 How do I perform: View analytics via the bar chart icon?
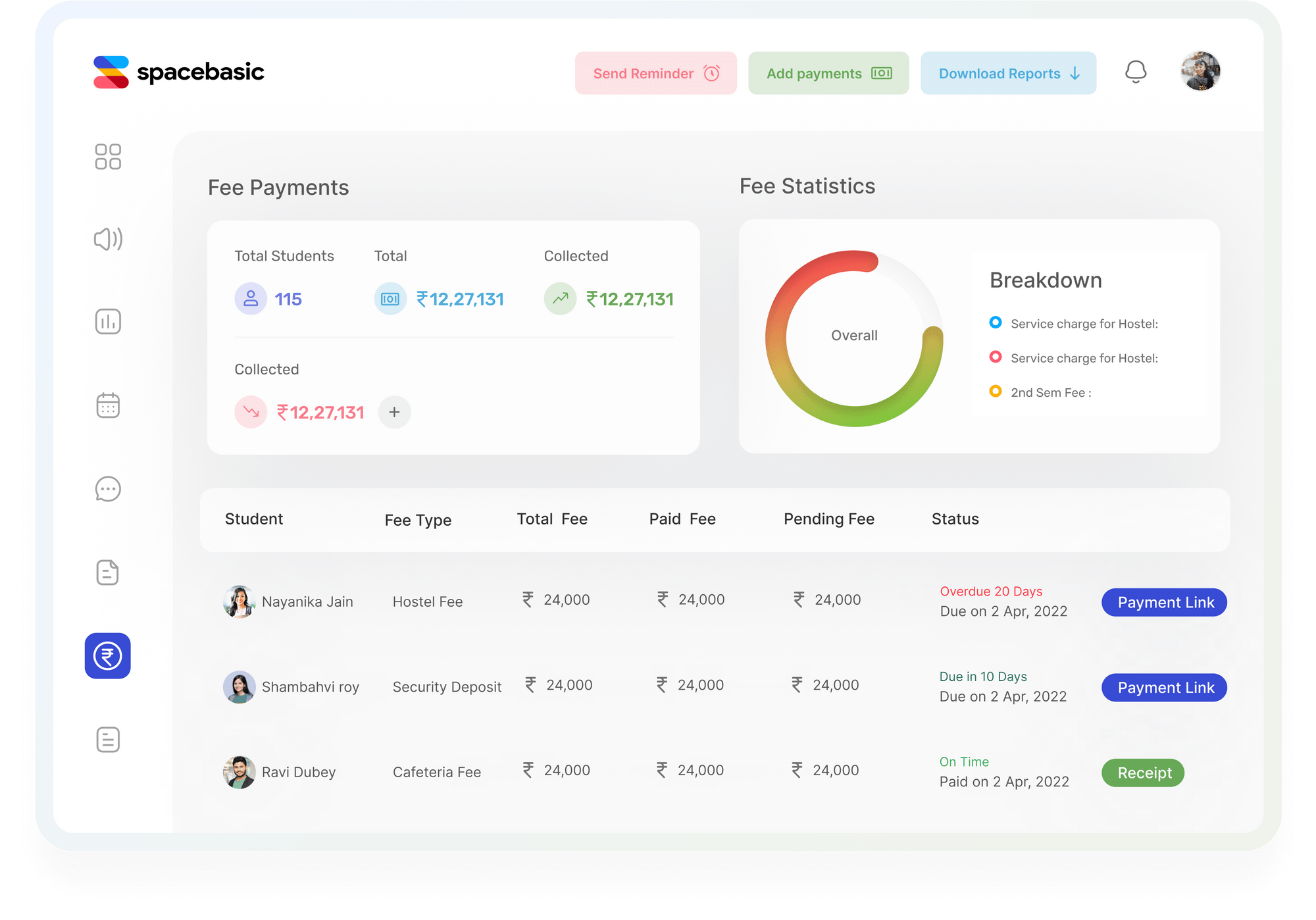(x=108, y=322)
